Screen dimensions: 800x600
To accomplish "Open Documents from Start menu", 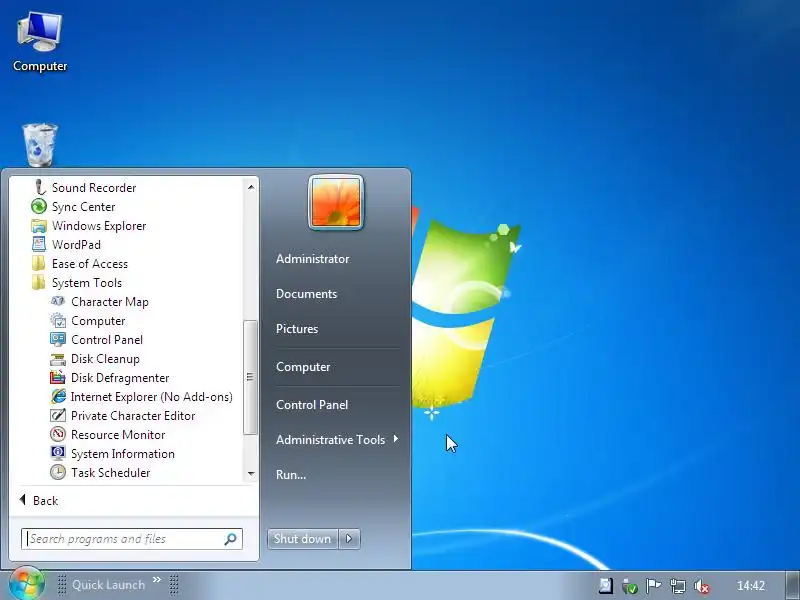I will 307,294.
